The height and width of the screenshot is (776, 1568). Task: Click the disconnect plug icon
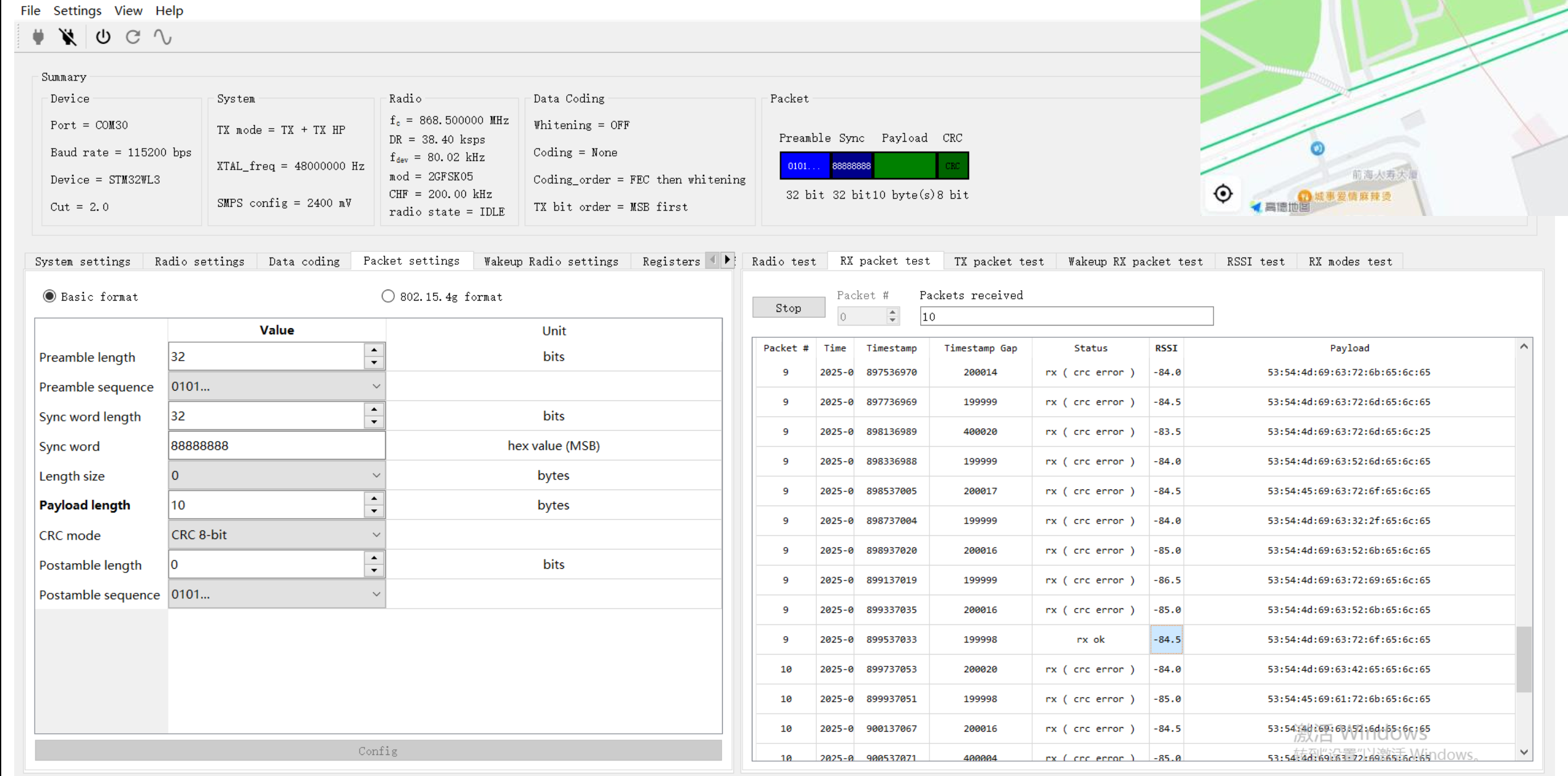[68, 37]
